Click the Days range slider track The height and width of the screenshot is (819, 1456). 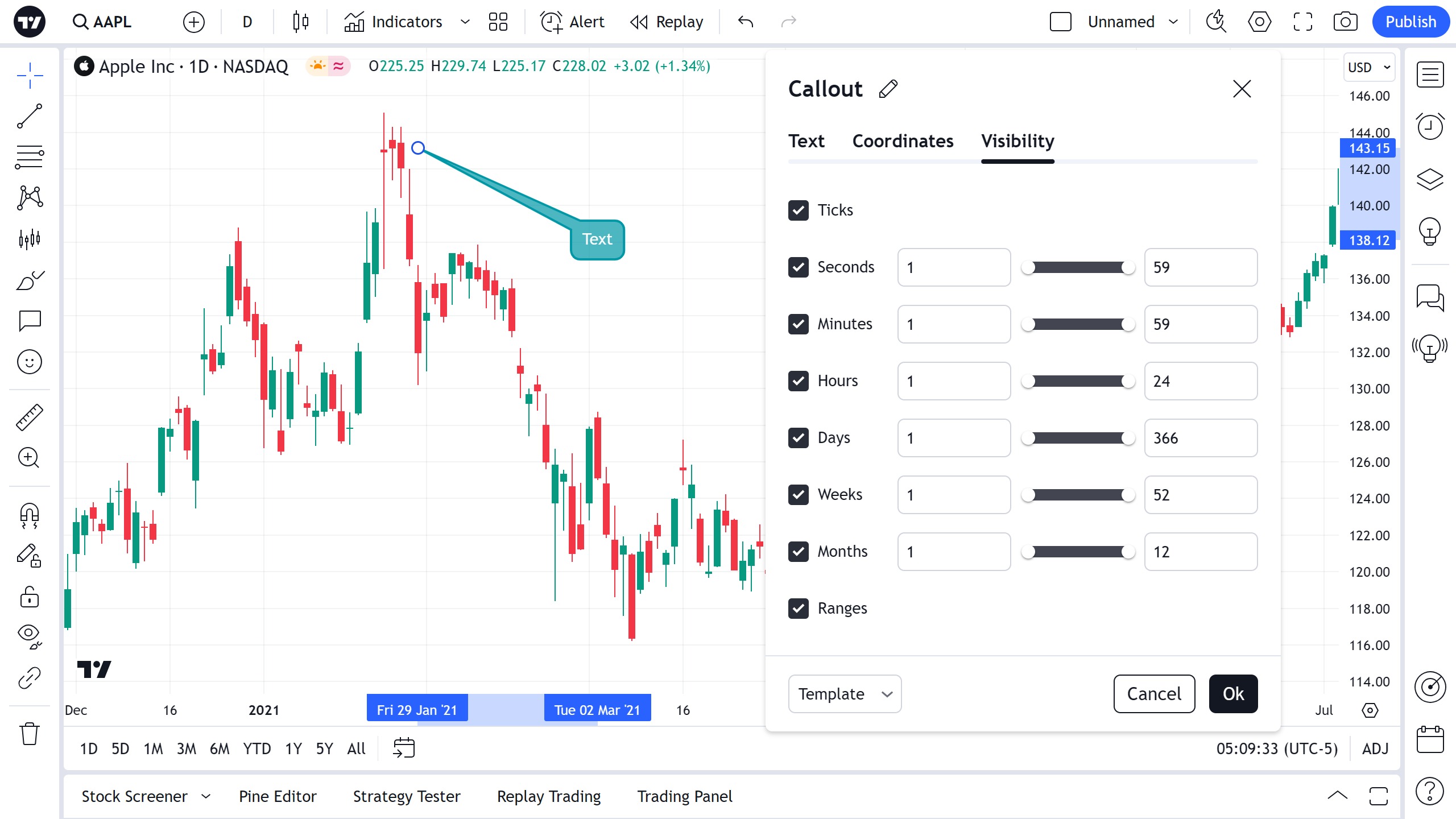1078,438
